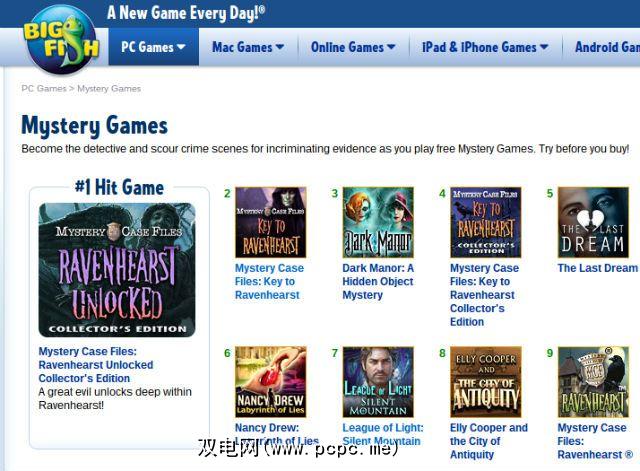Open Key to Ravenhearst game cover thumbnail
Screen dimensions: 640x471
[271, 222]
